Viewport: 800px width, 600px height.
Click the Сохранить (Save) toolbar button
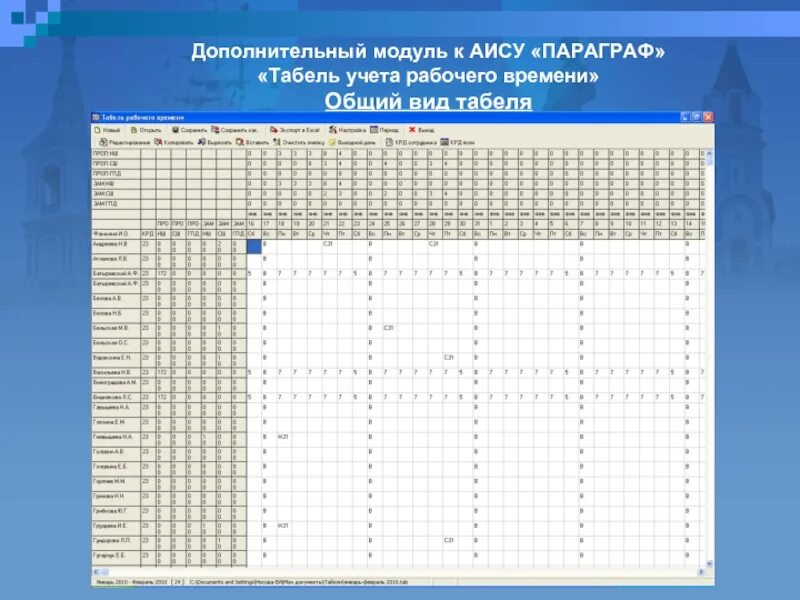pyautogui.click(x=189, y=130)
